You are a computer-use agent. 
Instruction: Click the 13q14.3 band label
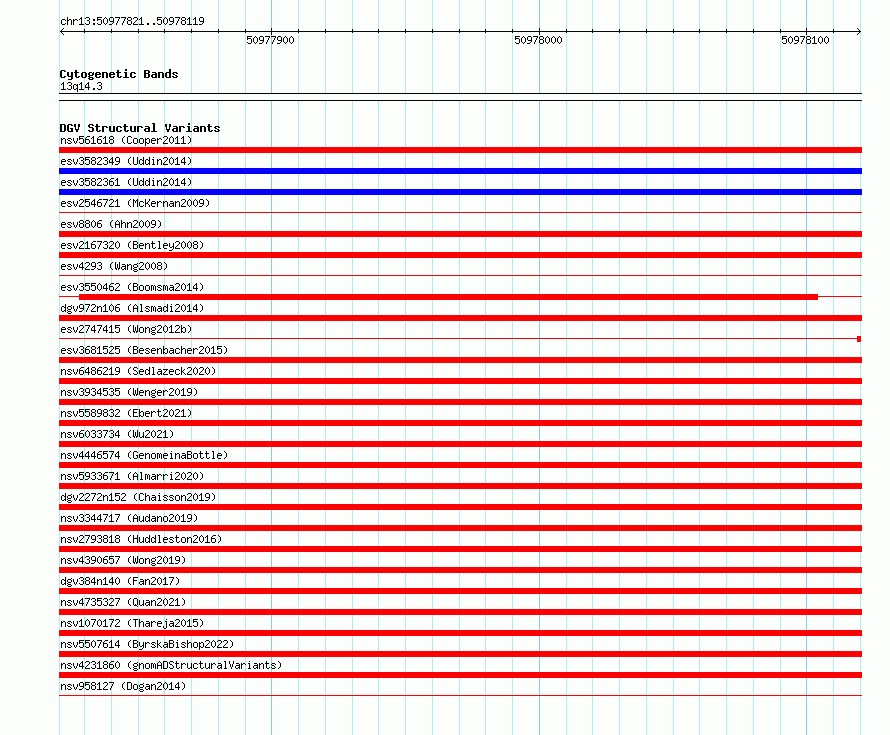tap(81, 86)
